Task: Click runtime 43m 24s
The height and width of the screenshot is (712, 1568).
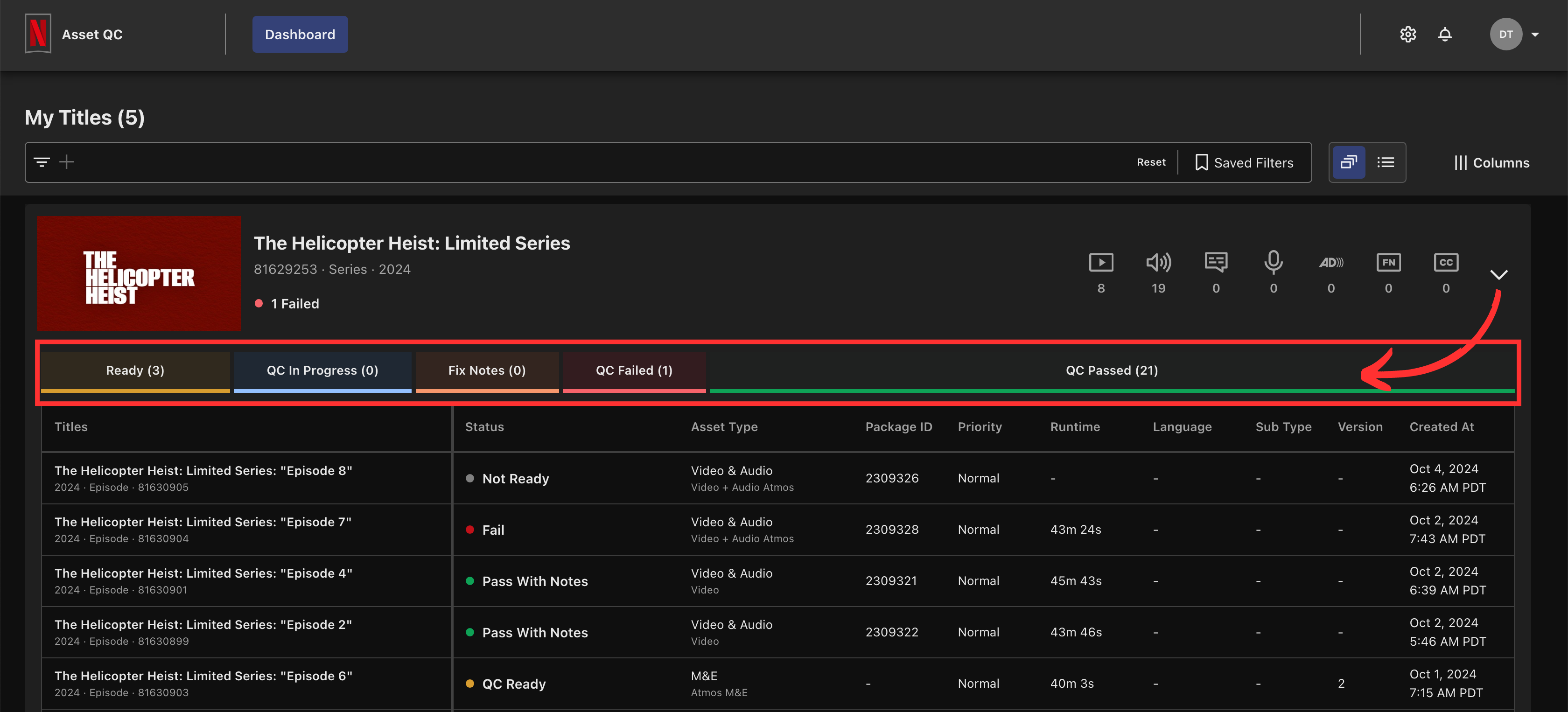Action: click(1076, 530)
